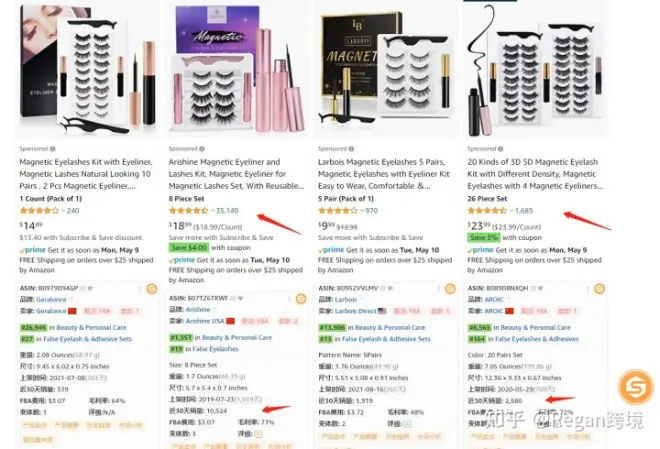660x449 pixels.
Task: Click orange extension icon in Larbois ASIN panel
Action: coord(450,289)
